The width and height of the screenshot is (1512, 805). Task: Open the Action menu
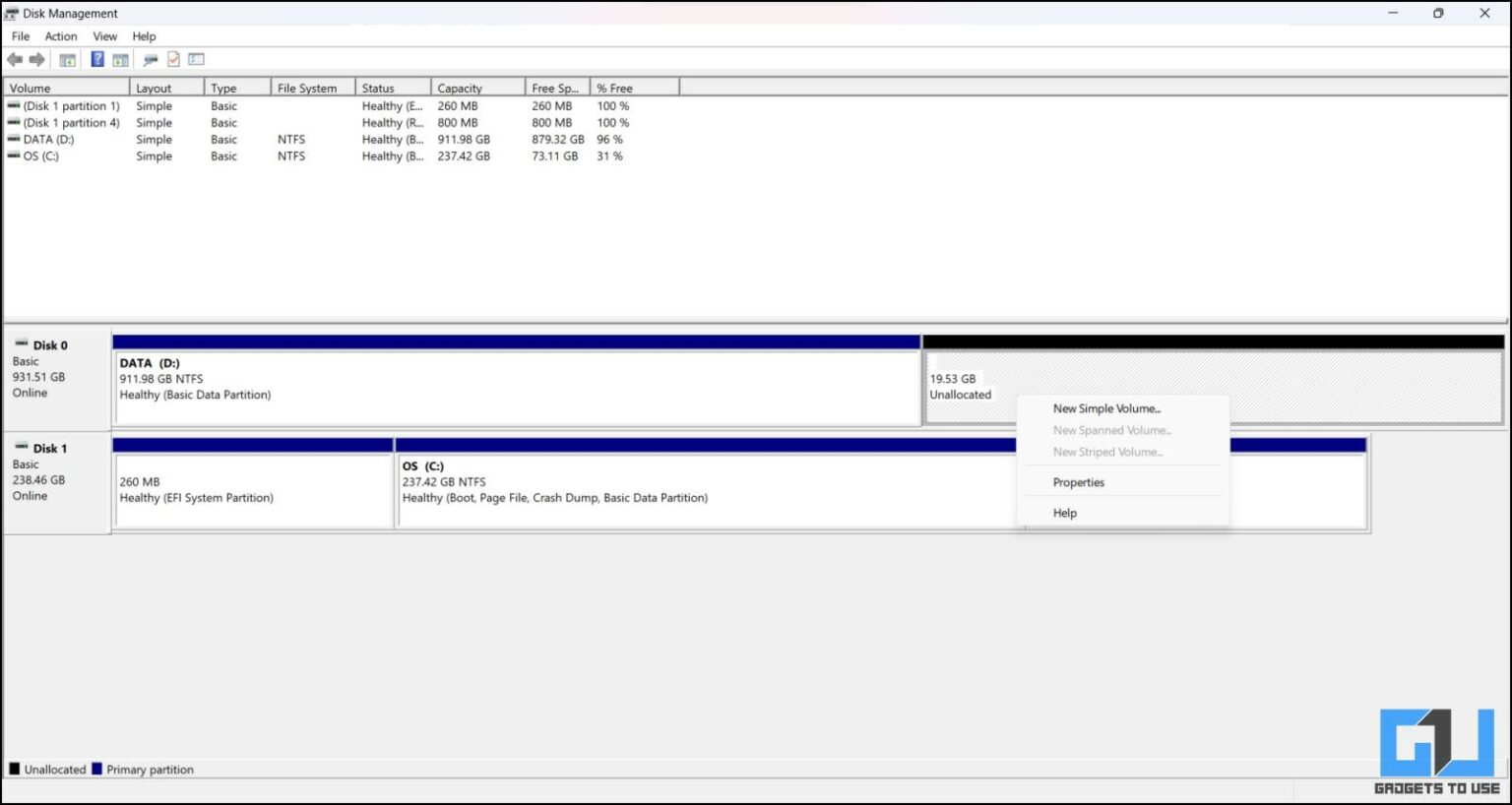point(60,35)
